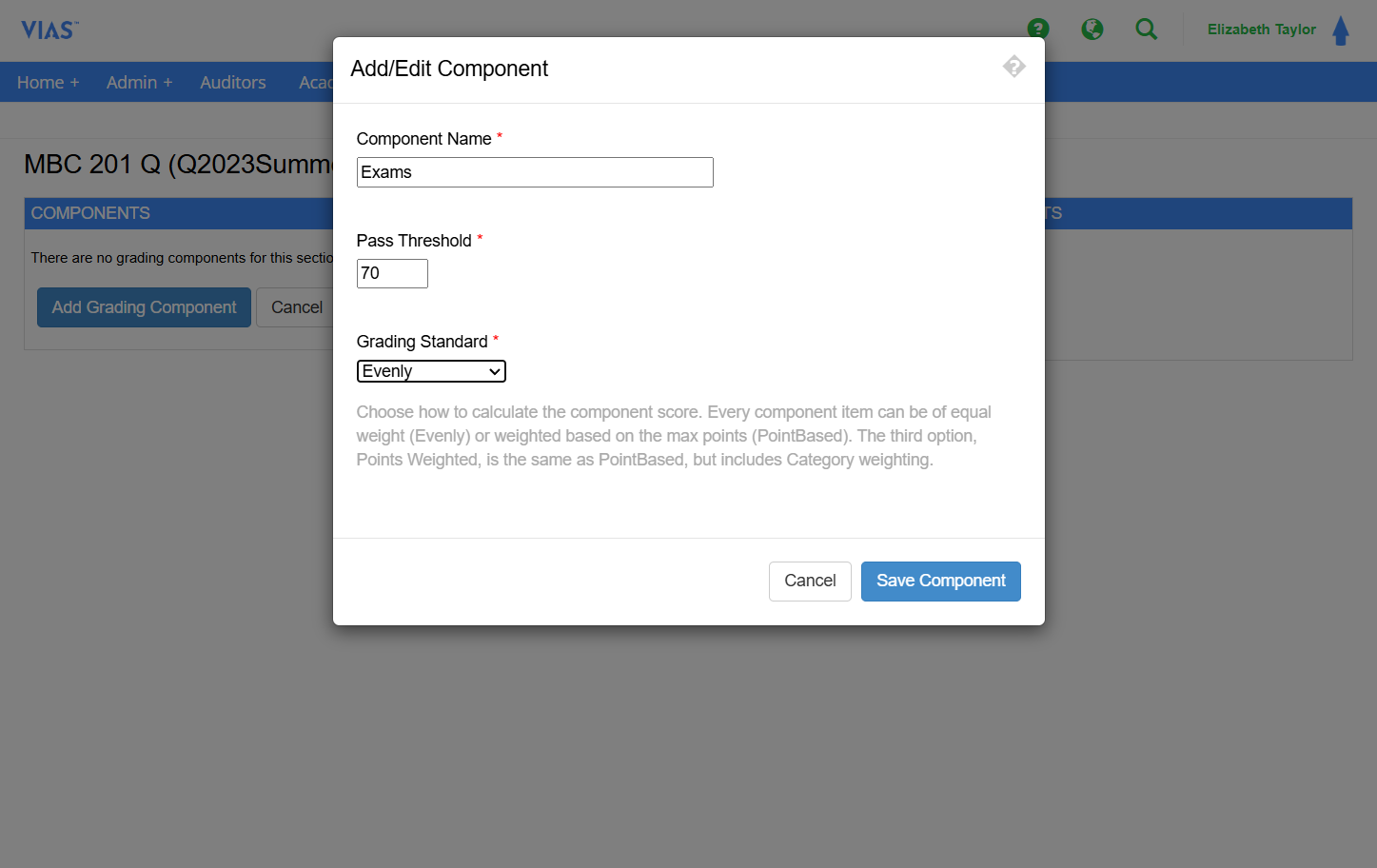Screen dimensions: 1377x868
Task: Open the Admin + menu
Action: click(x=139, y=83)
